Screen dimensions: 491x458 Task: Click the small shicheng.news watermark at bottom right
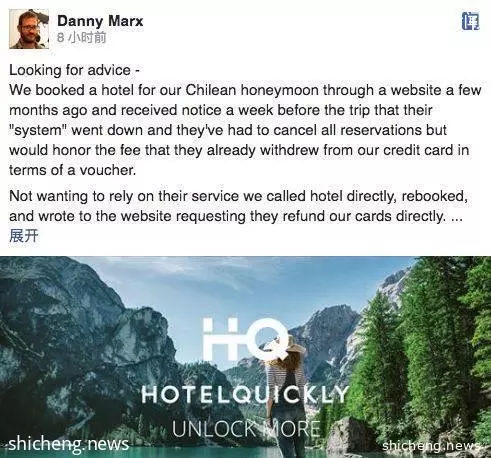(x=431, y=445)
